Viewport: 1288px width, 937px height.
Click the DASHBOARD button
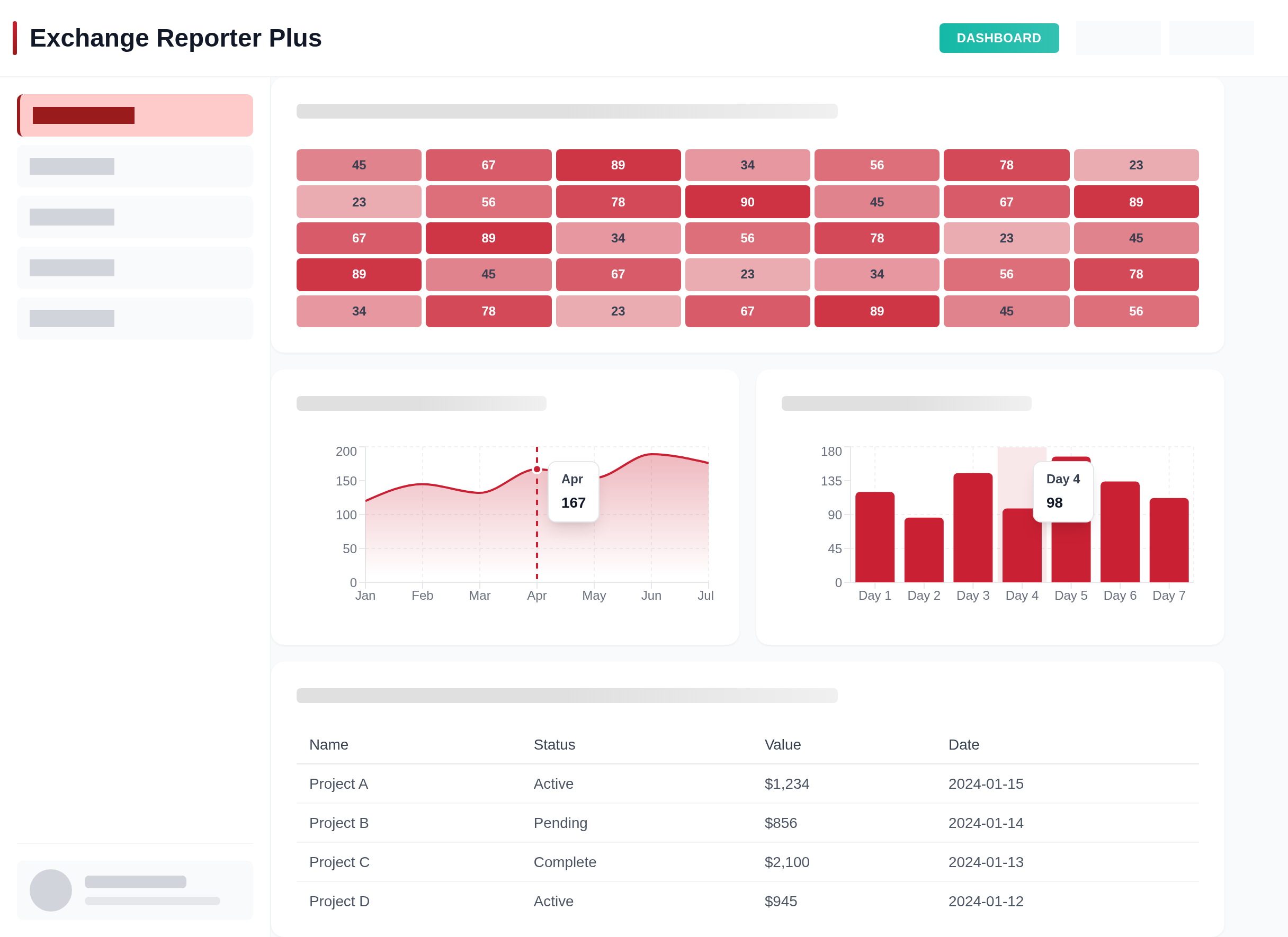click(998, 38)
